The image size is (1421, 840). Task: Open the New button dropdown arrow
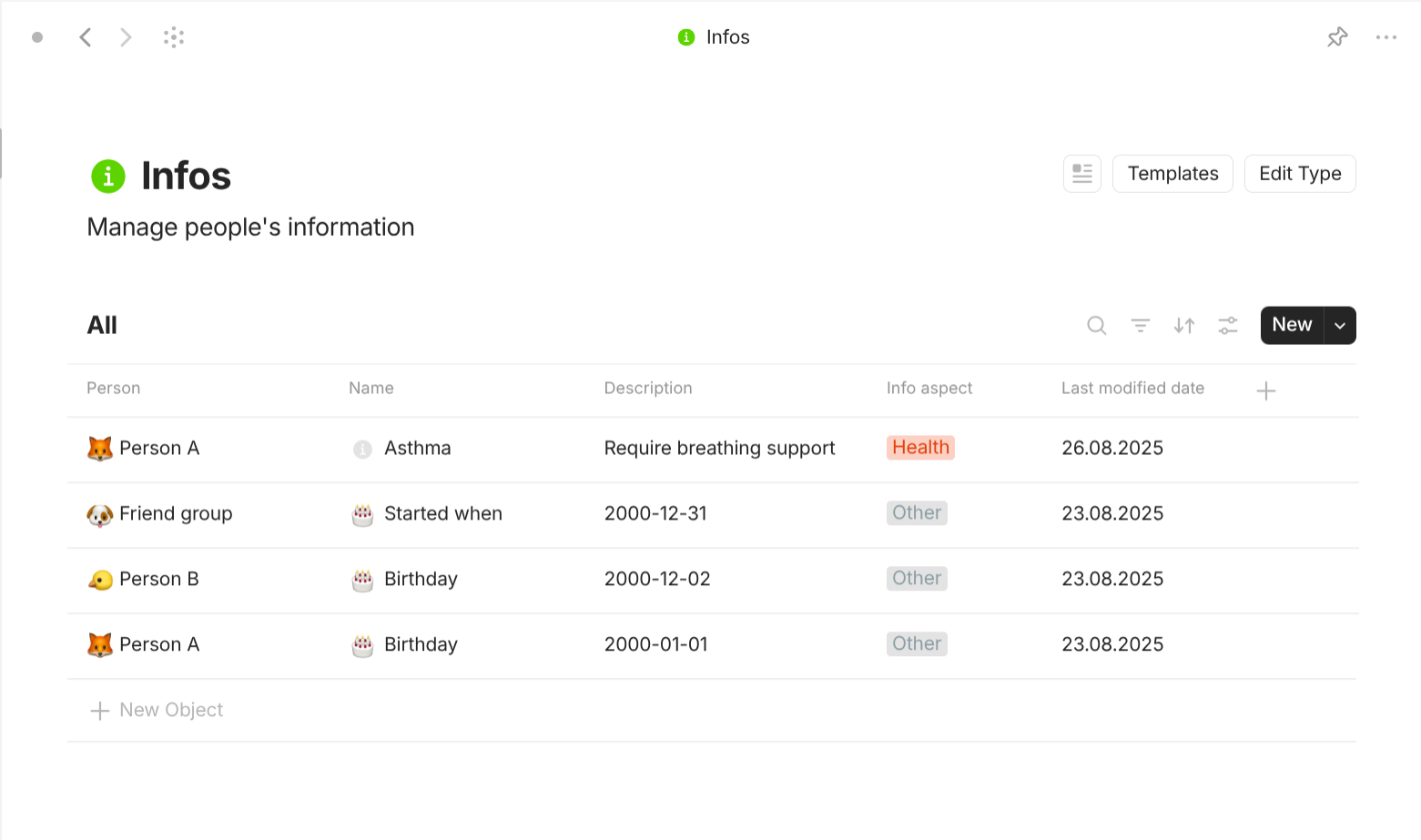1339,325
